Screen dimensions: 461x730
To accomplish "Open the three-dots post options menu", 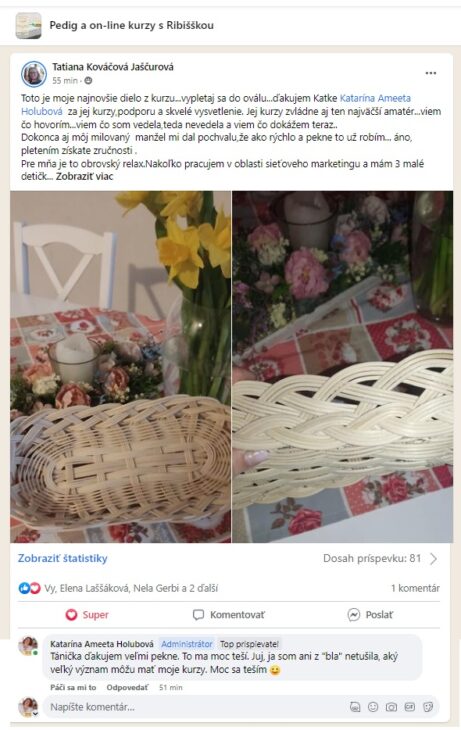I will coord(431,73).
